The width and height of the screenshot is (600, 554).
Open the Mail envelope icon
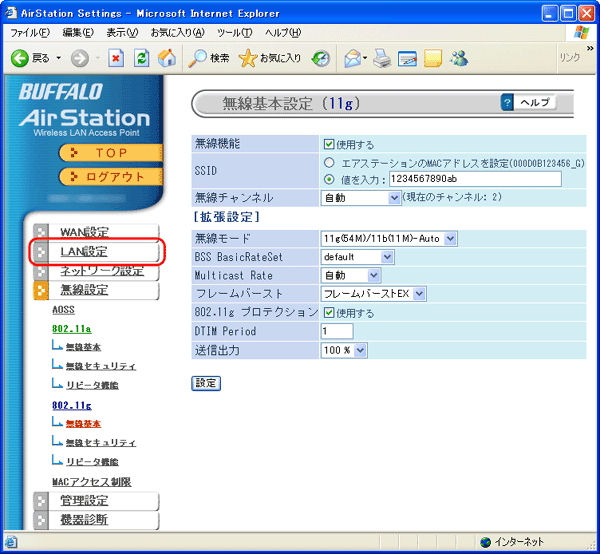353,58
